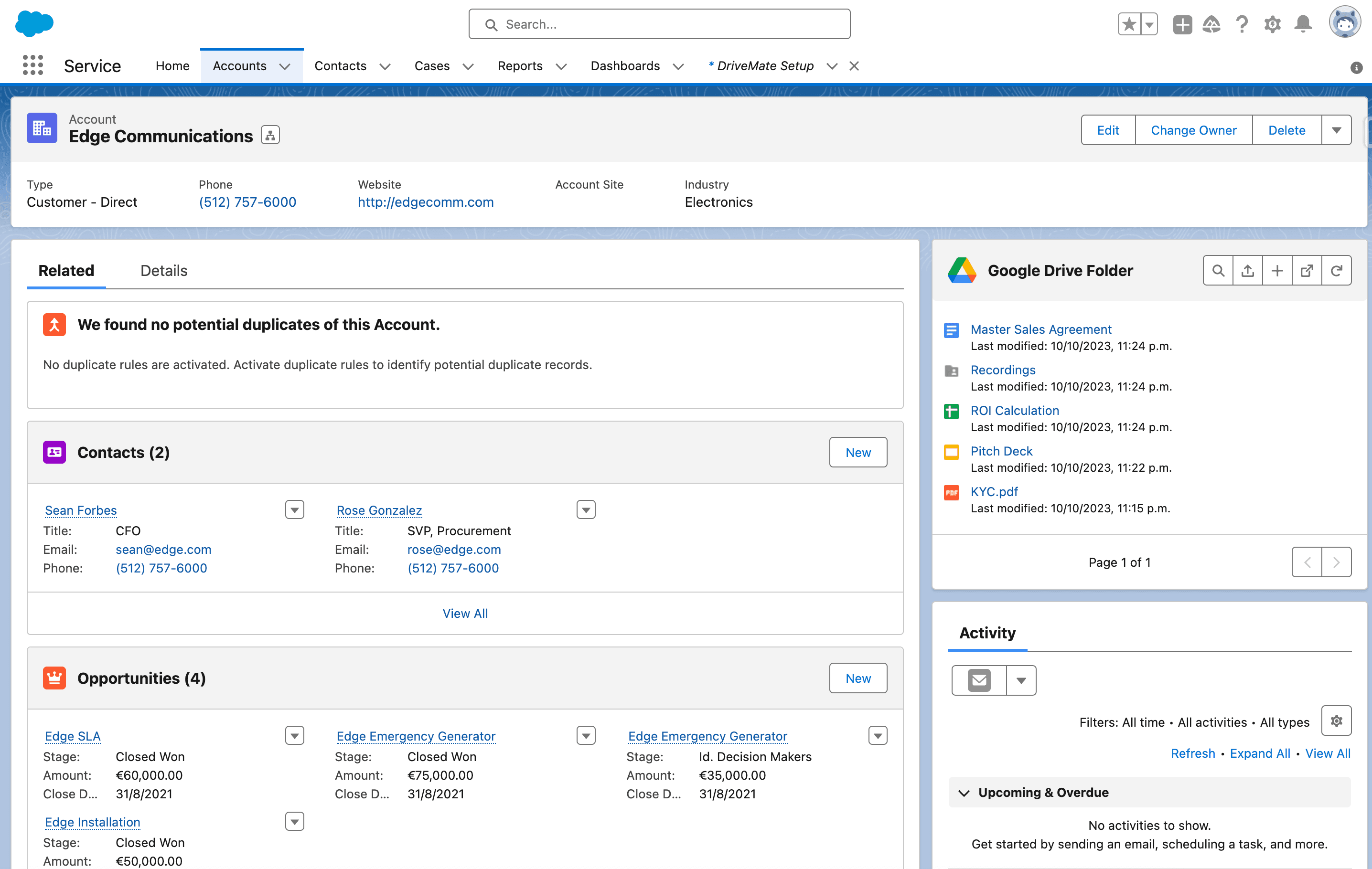The height and width of the screenshot is (869, 1372).
Task: Open more record actions dropdown beside Delete
Action: [x=1337, y=130]
